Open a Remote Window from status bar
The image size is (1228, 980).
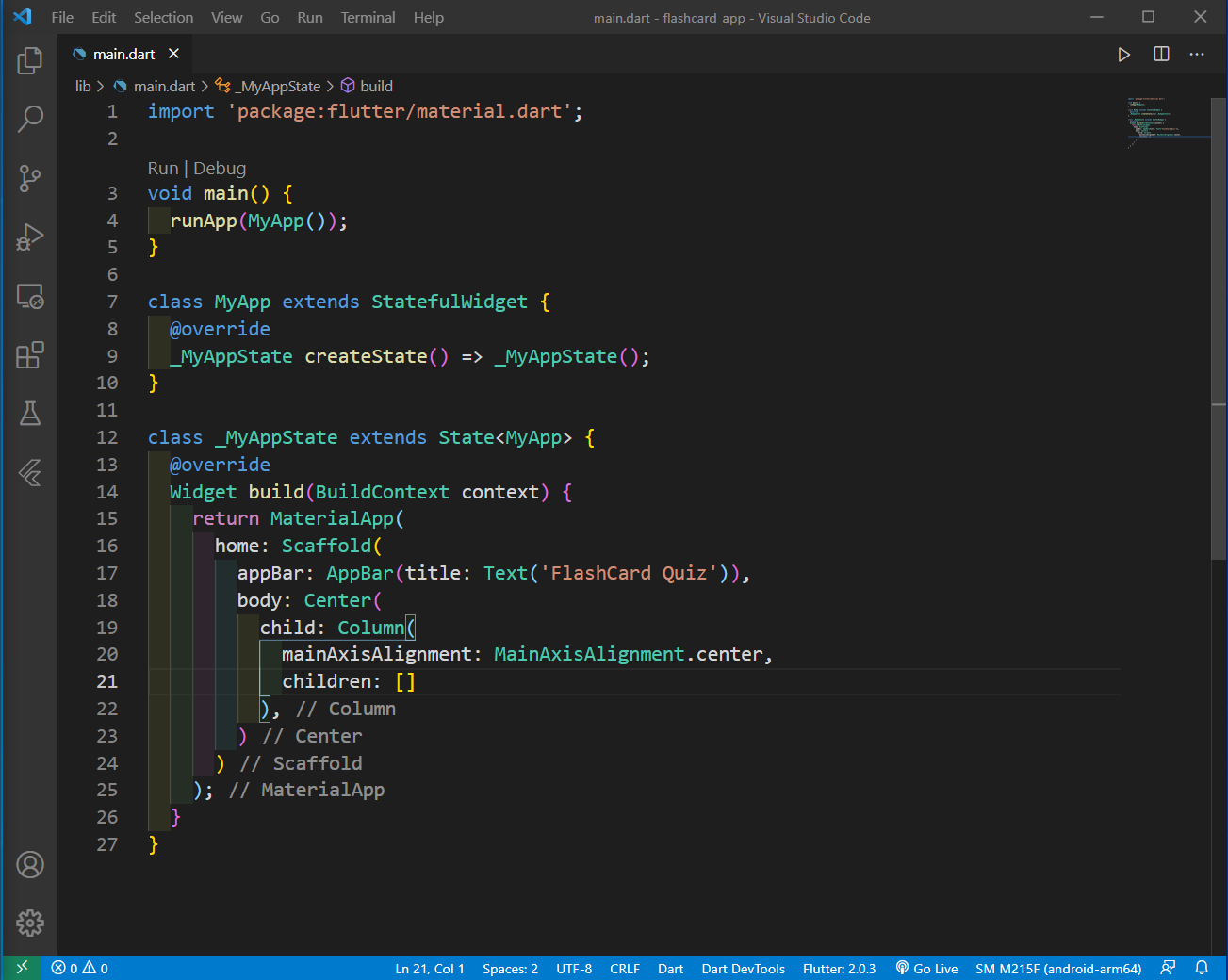[22, 968]
